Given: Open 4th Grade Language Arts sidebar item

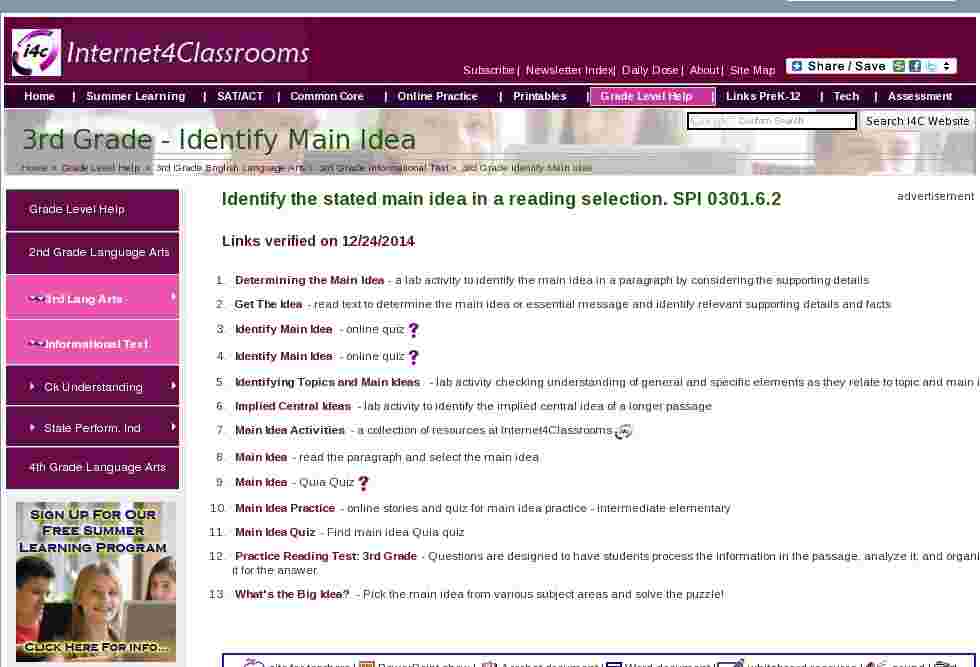Looking at the screenshot, I should [92, 468].
